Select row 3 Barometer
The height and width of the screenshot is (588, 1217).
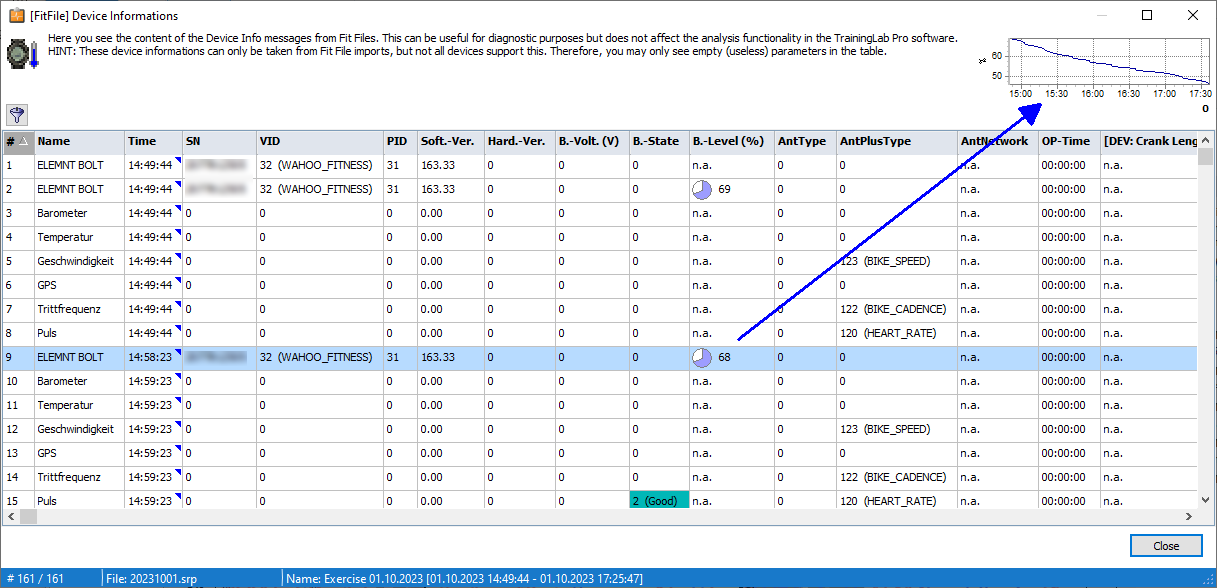click(600, 213)
